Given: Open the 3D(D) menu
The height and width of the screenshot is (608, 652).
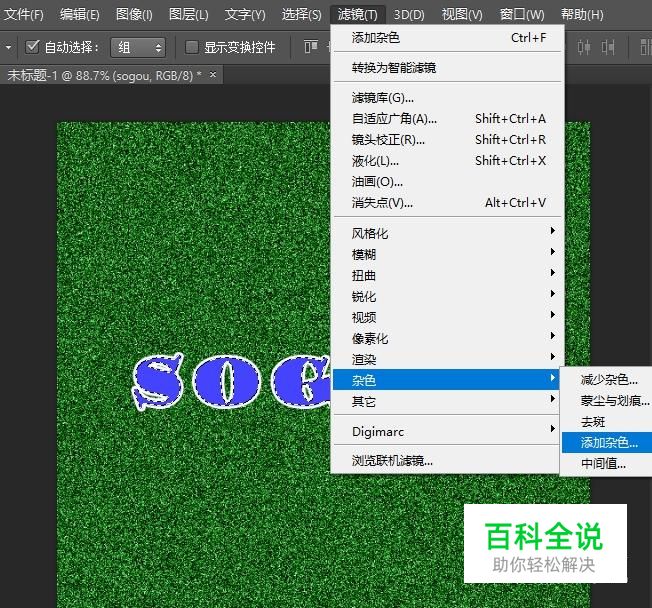Looking at the screenshot, I should (x=409, y=15).
